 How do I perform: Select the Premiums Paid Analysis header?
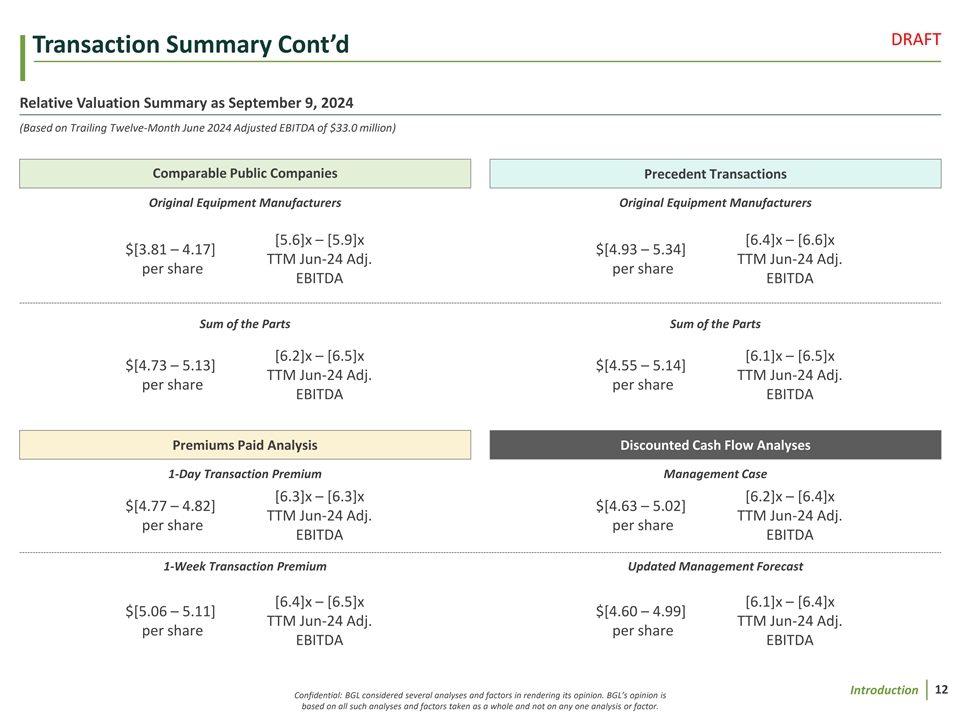point(245,445)
